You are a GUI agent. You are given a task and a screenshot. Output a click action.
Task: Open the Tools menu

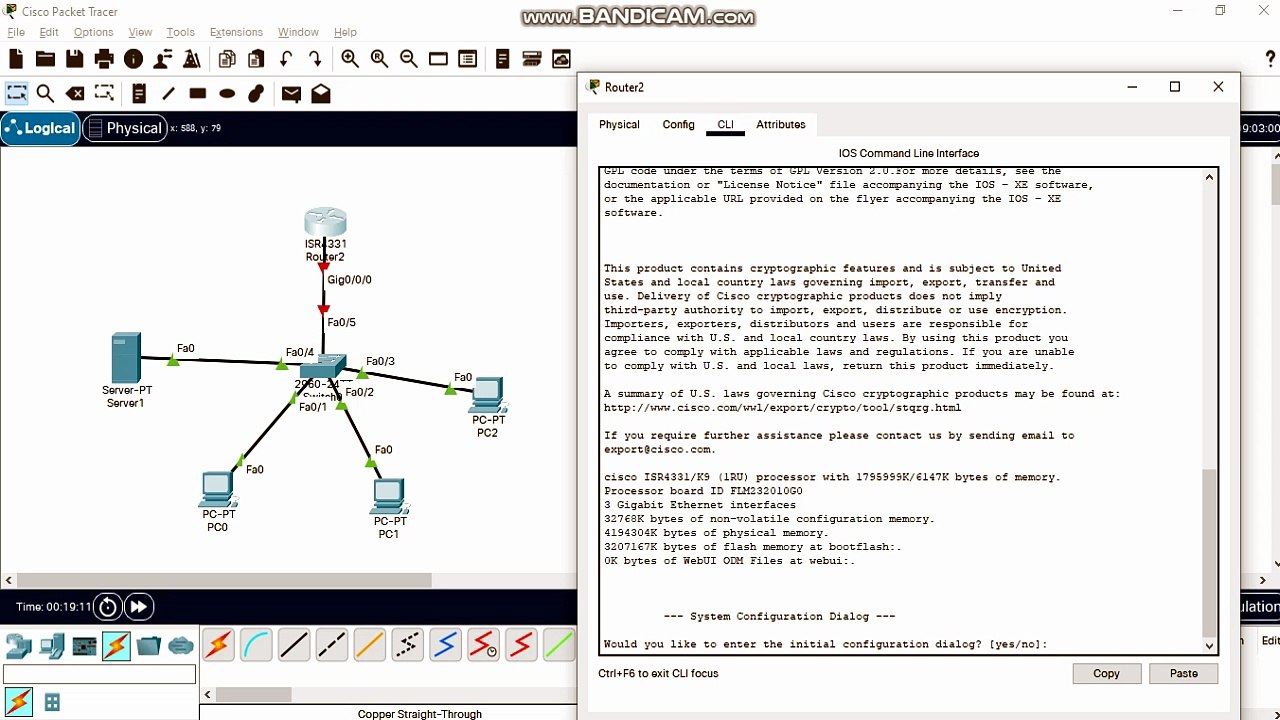click(x=180, y=32)
